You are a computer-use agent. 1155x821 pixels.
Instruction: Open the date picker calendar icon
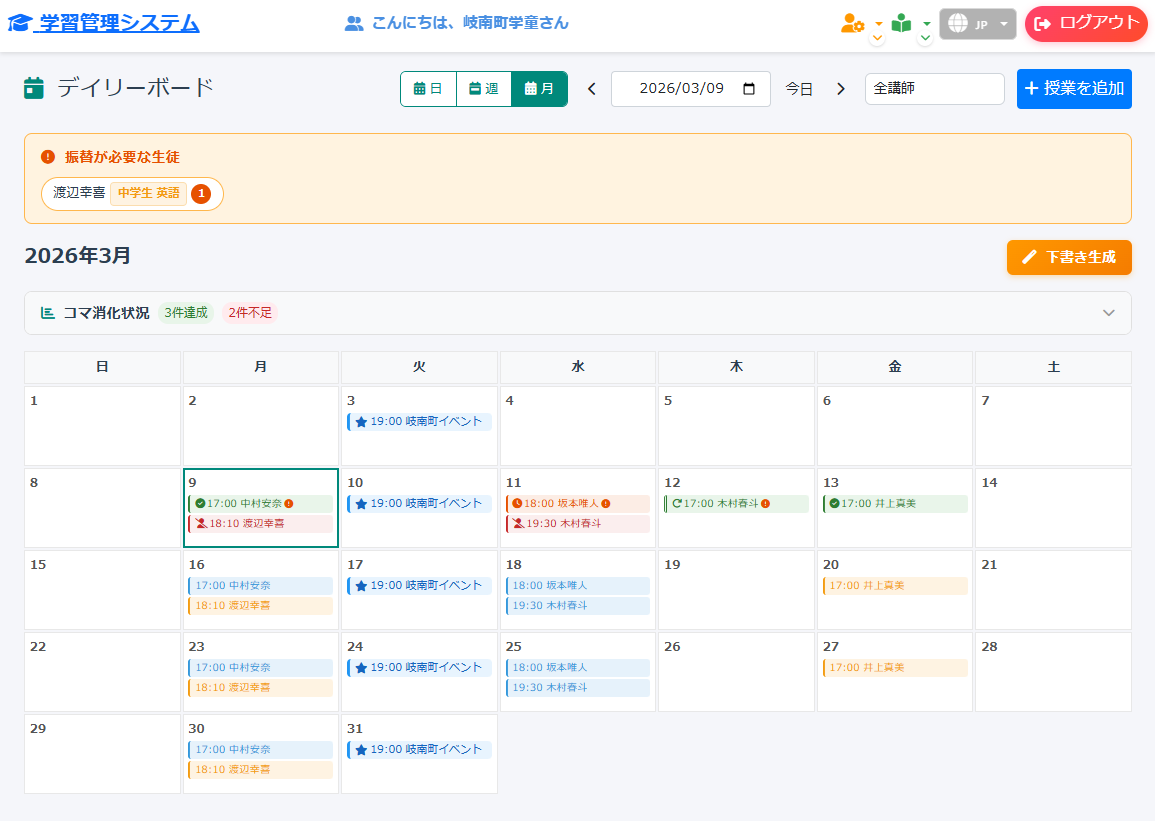(749, 89)
